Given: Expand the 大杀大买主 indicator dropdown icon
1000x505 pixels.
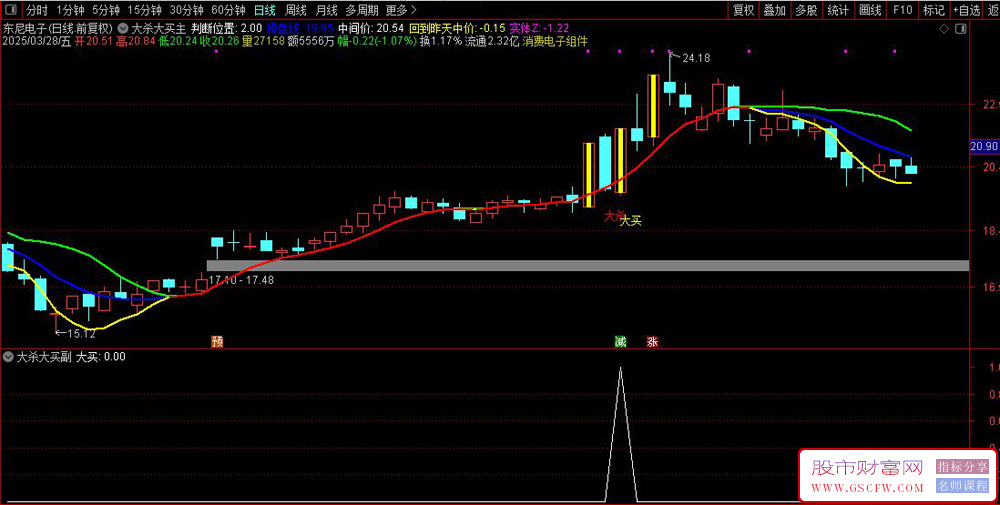Looking at the screenshot, I should click(122, 28).
